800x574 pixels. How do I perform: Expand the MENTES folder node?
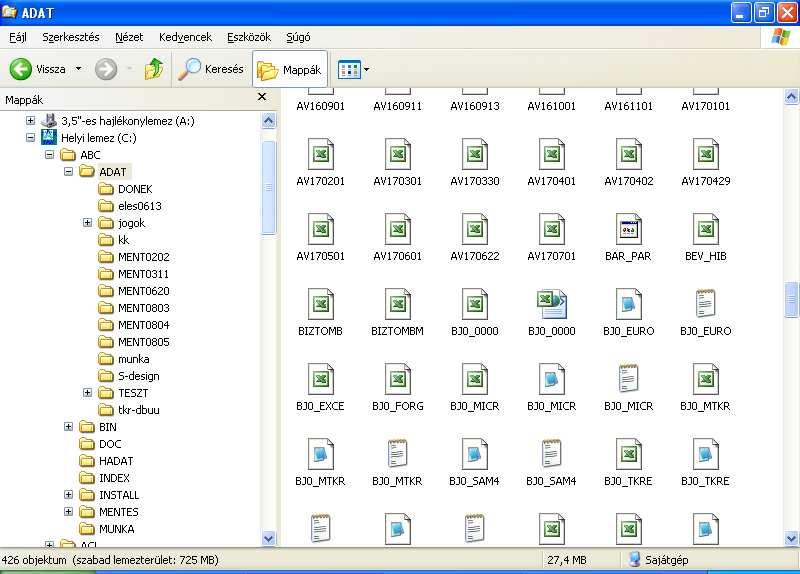tap(68, 512)
